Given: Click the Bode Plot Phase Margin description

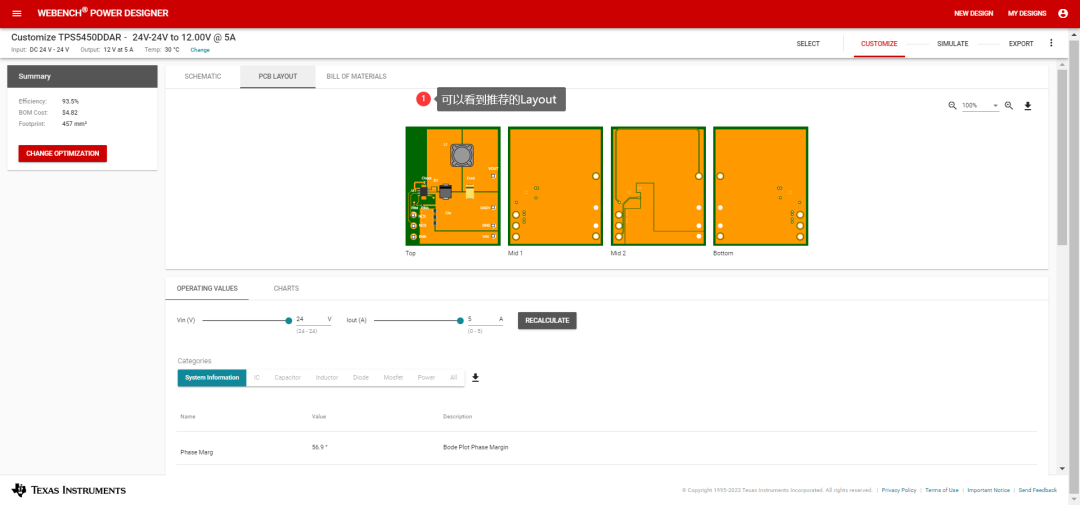Looking at the screenshot, I should 476,447.
